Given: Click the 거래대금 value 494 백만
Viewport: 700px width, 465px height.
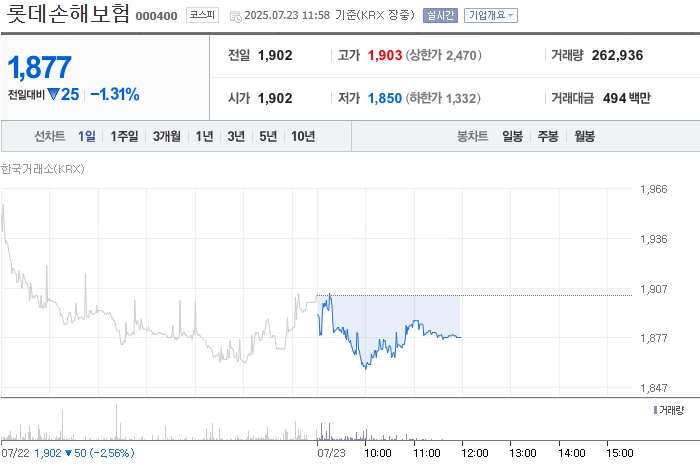Looking at the screenshot, I should [x=627, y=98].
